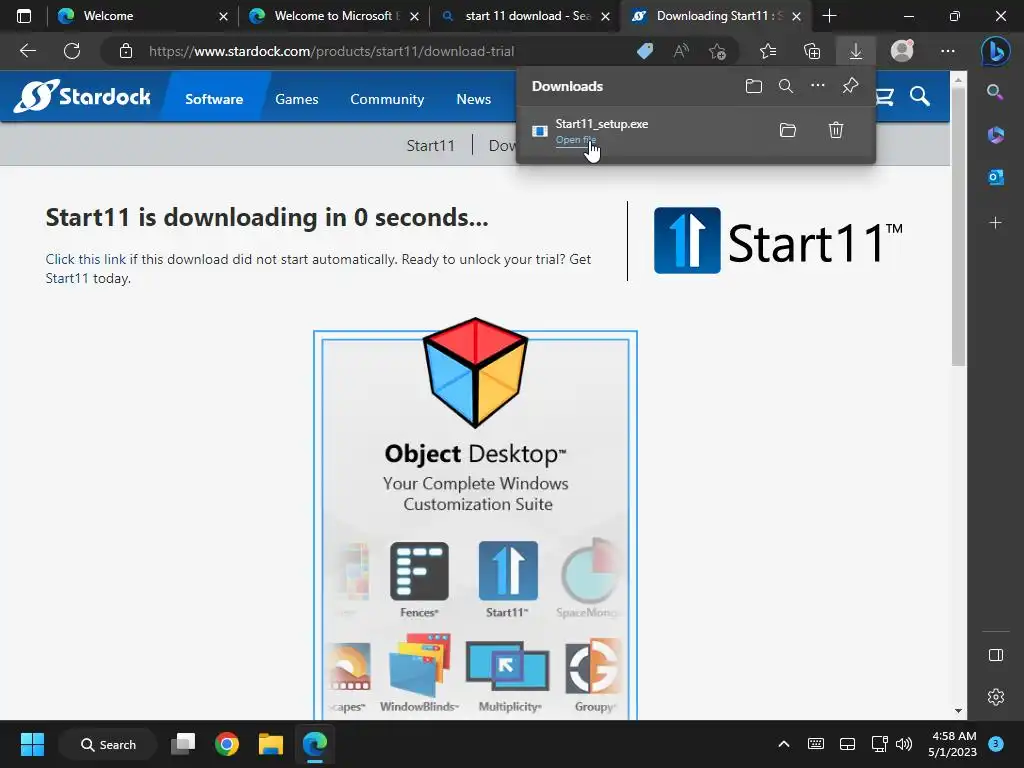Delete Start11_setup.exe download entry
Screen dimensions: 1024x768
(x=836, y=130)
